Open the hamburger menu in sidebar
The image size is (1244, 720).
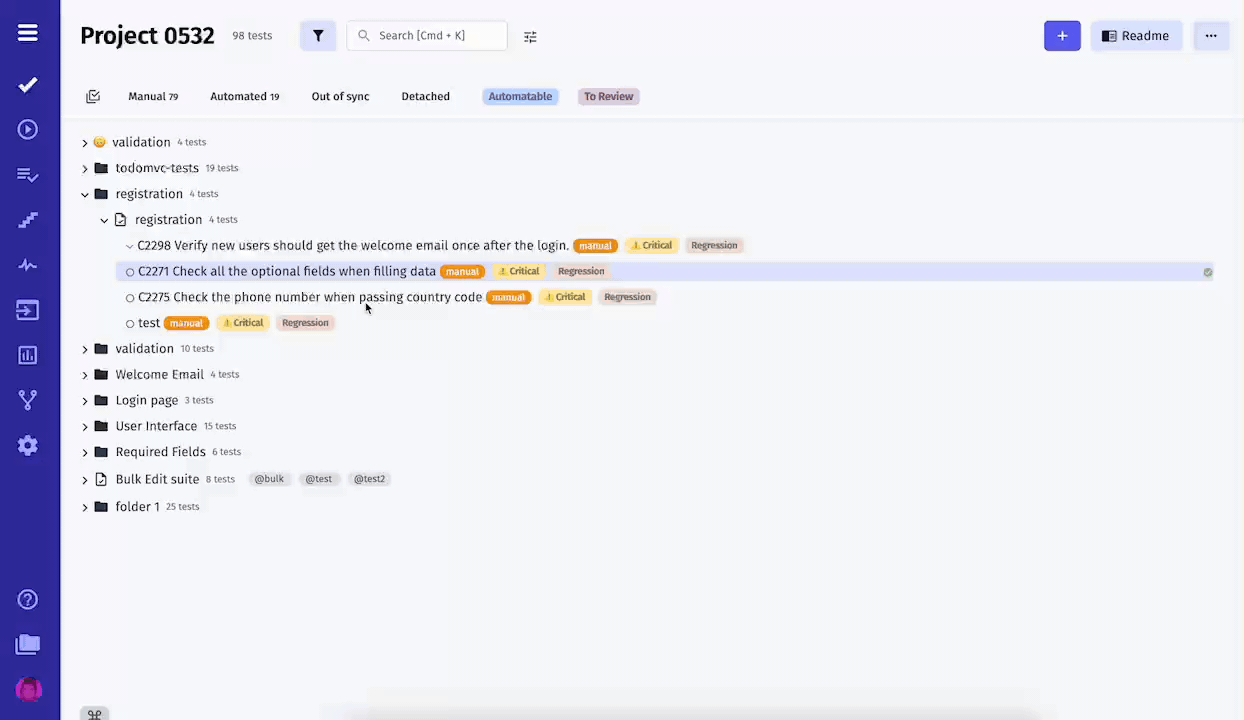coord(28,33)
